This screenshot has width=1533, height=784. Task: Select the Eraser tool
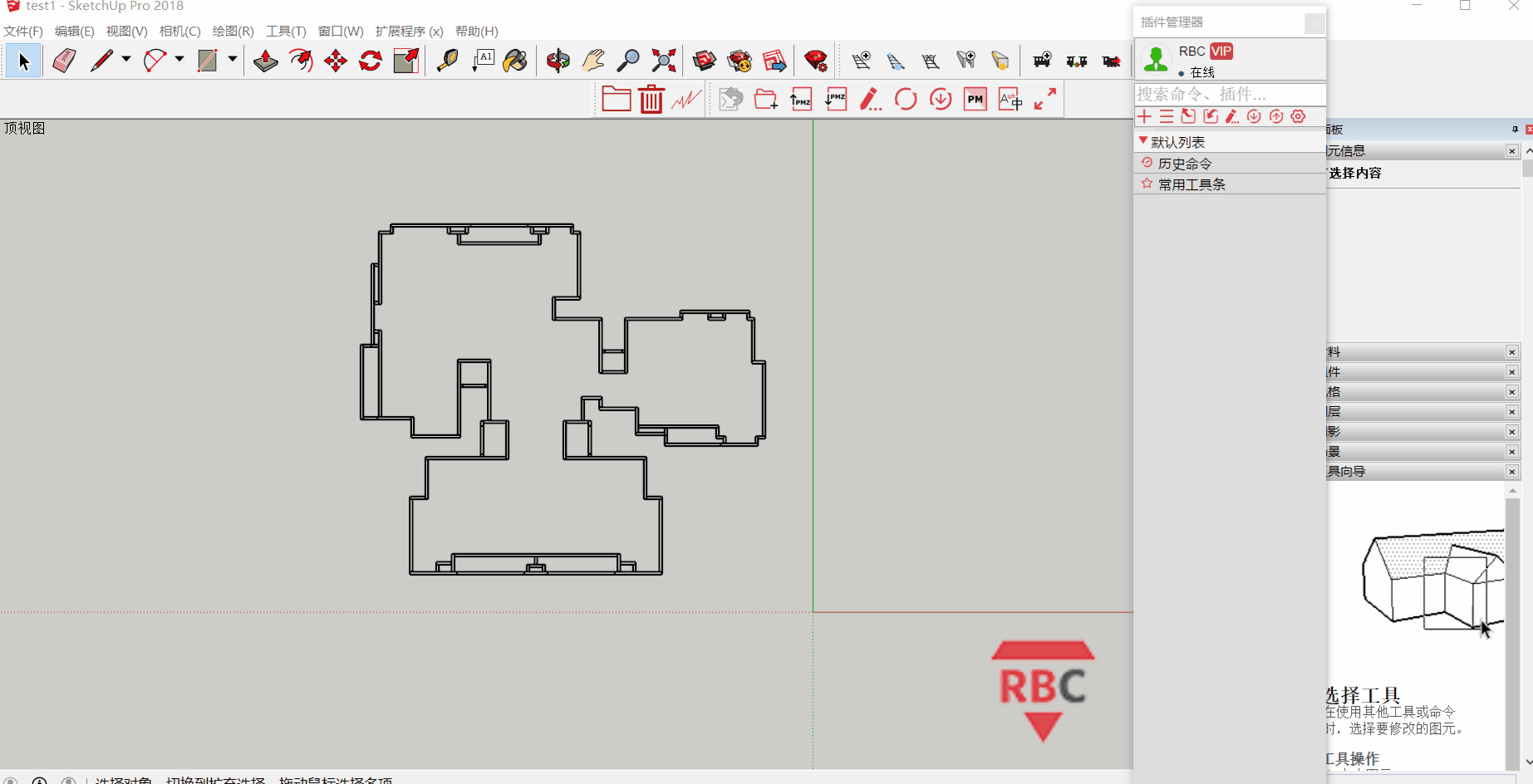pos(64,61)
